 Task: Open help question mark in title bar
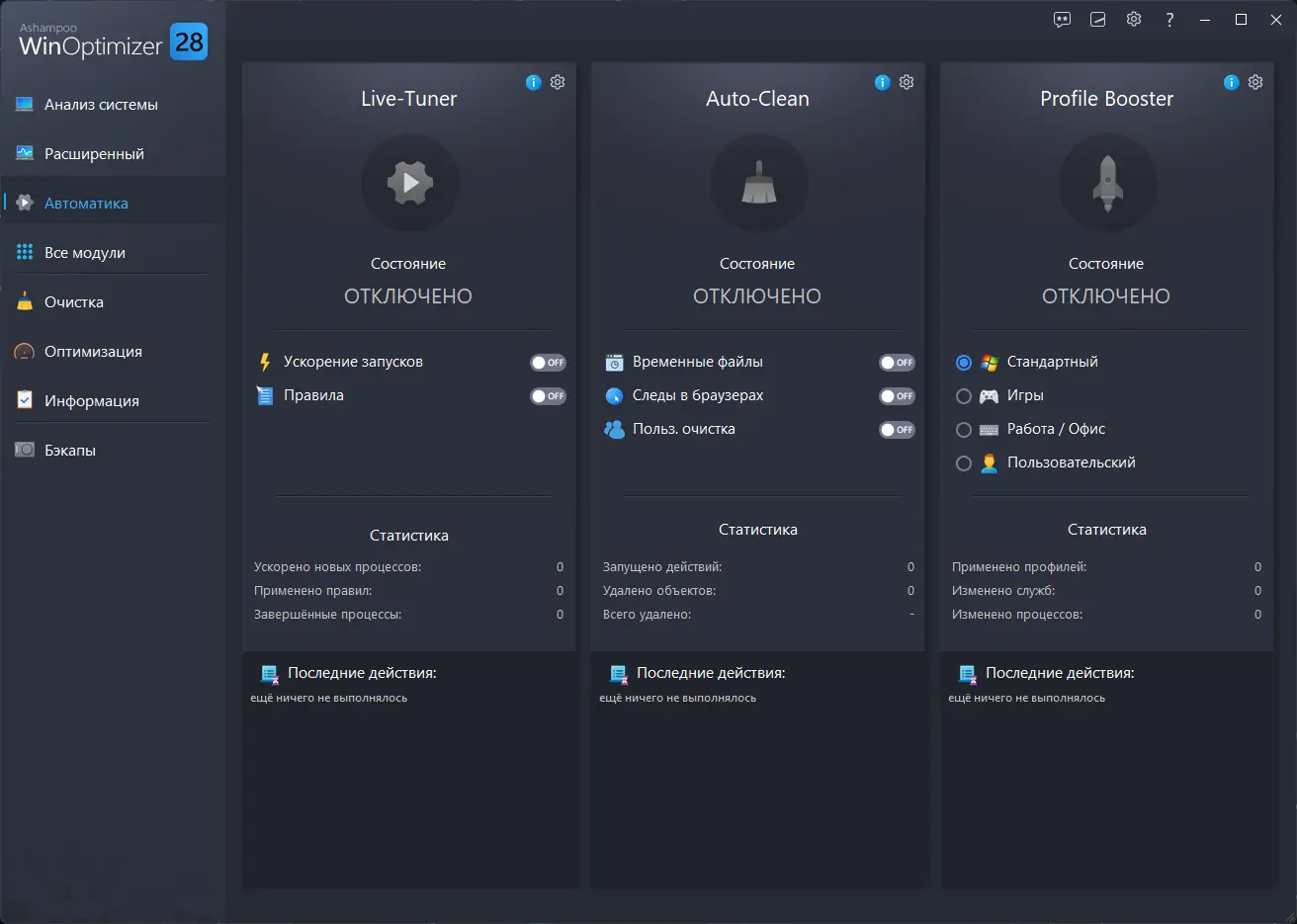[x=1169, y=20]
